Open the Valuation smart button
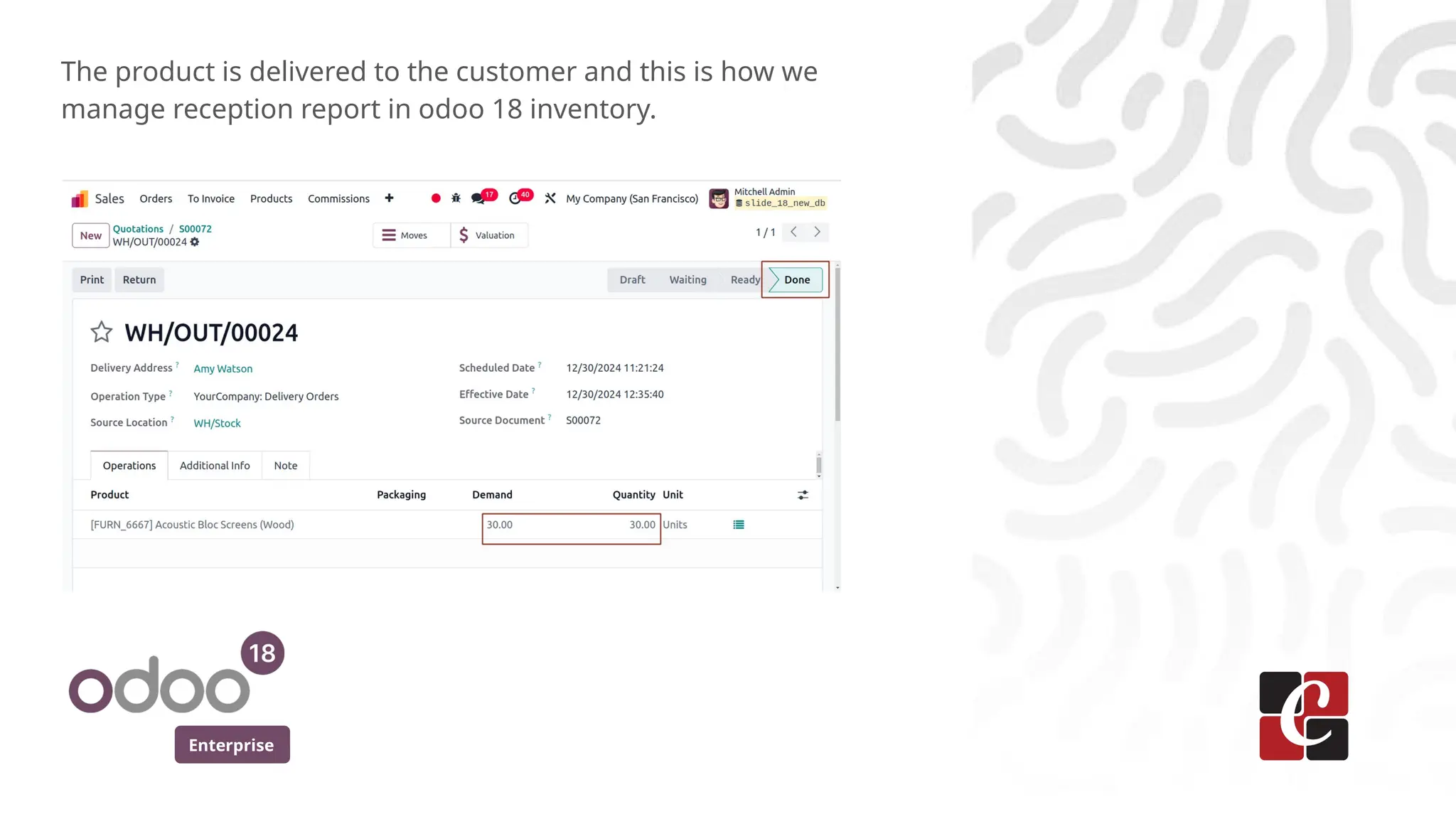The height and width of the screenshot is (819, 1456). point(489,235)
